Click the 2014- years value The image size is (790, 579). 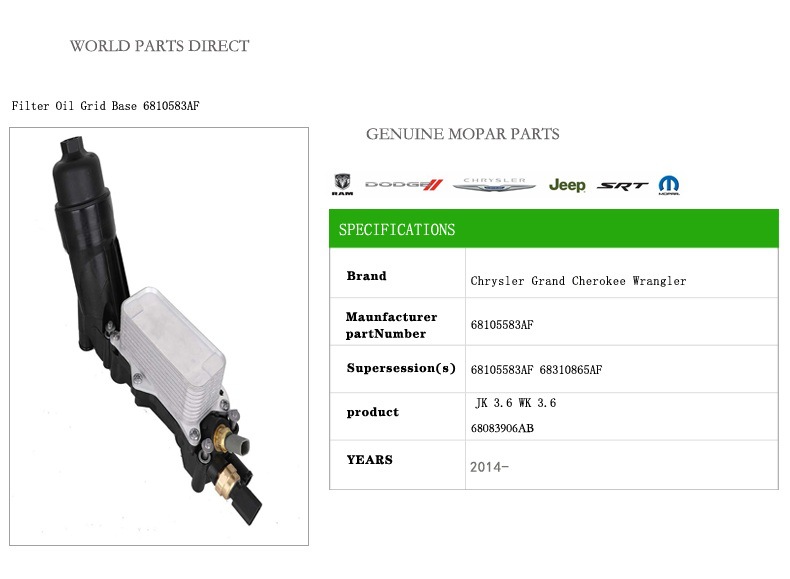pos(489,467)
